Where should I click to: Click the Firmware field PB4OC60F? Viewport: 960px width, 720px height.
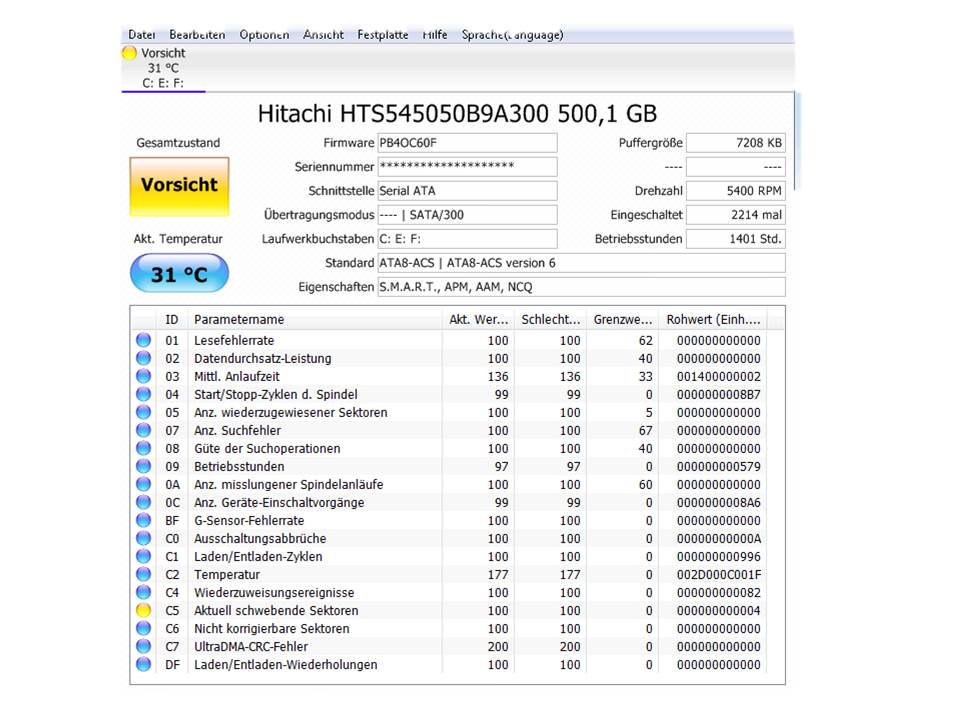[467, 143]
